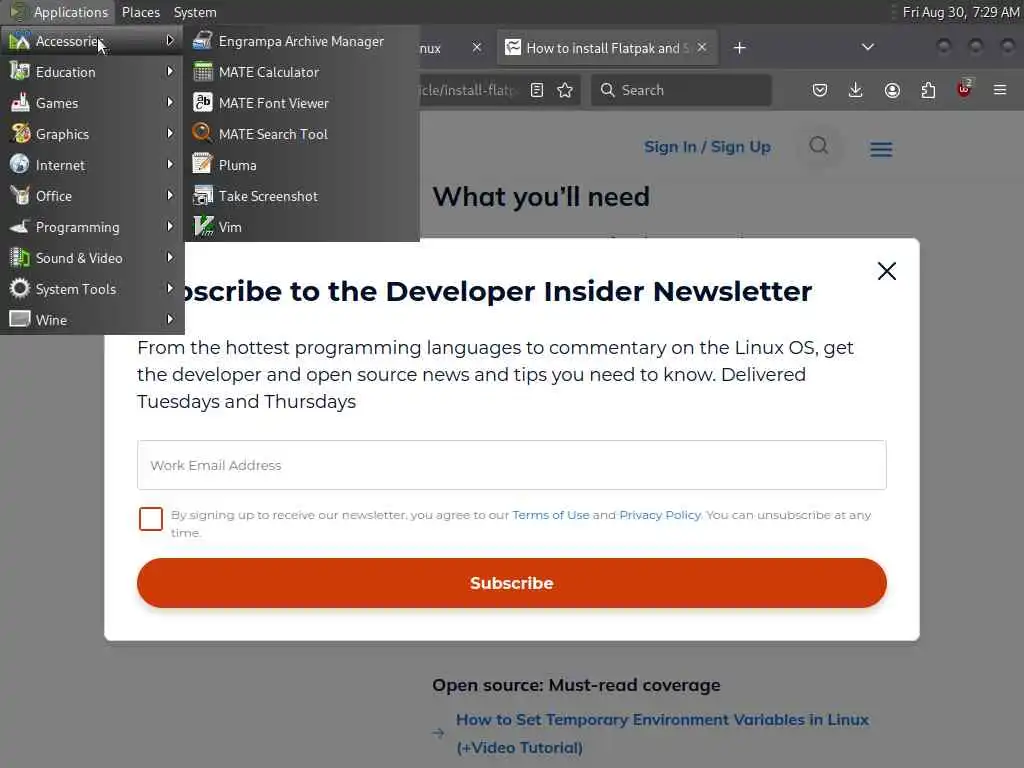This screenshot has width=1024, height=768.
Task: Close the How to install Flatpak tab
Action: pyautogui.click(x=702, y=47)
